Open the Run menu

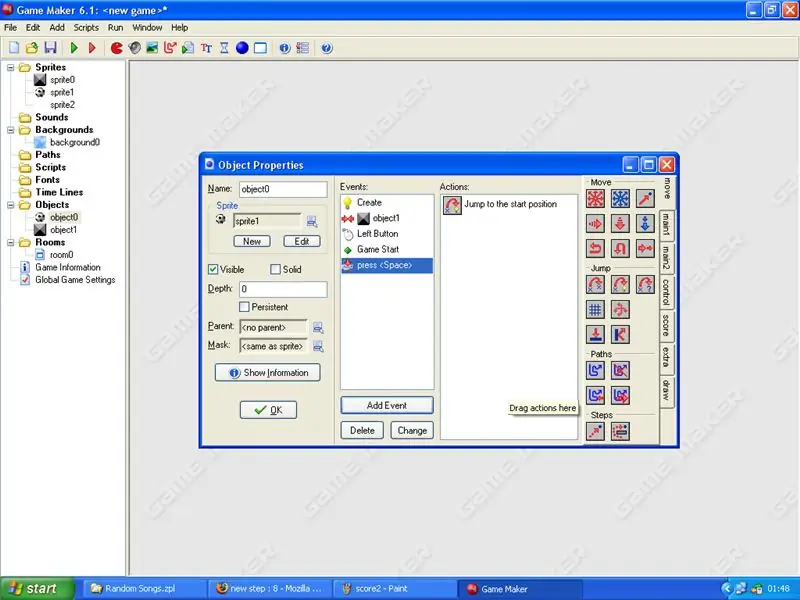click(x=115, y=28)
